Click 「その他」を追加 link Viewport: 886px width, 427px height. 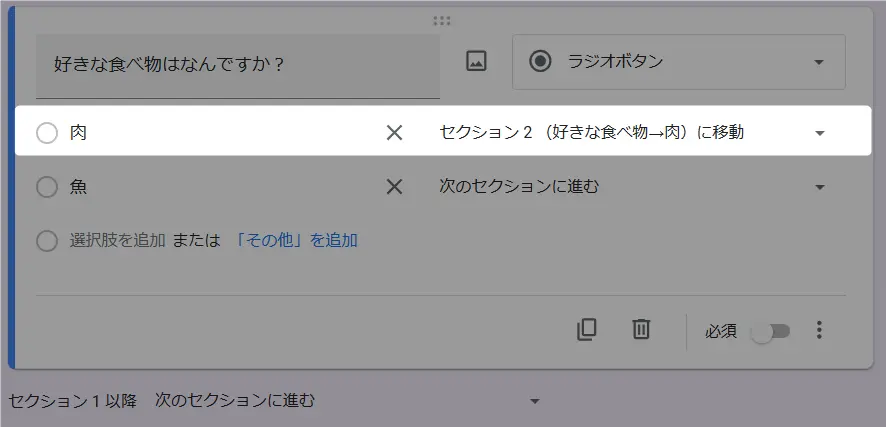point(296,241)
